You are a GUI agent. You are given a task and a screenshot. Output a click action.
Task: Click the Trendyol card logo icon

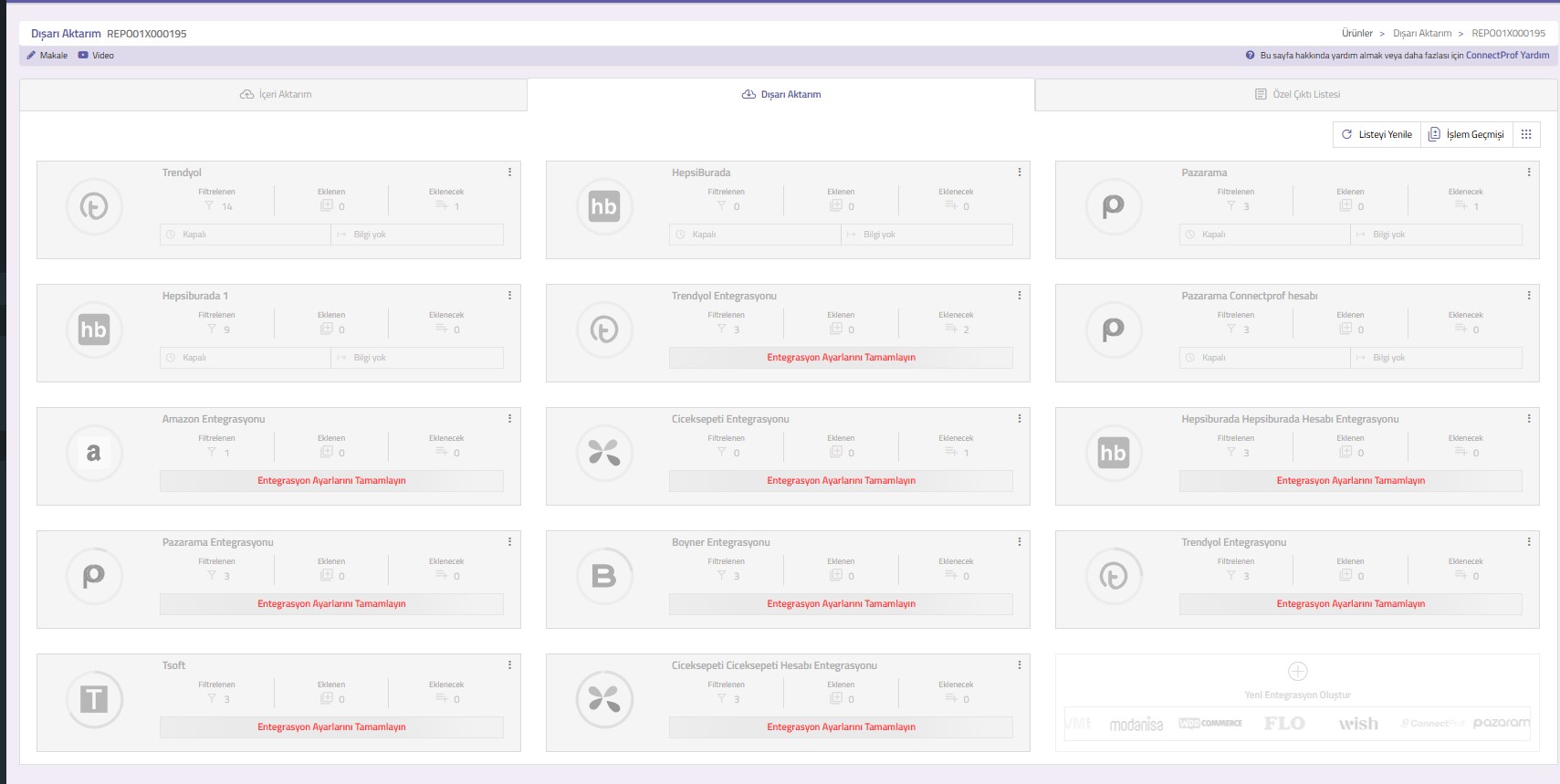point(94,207)
